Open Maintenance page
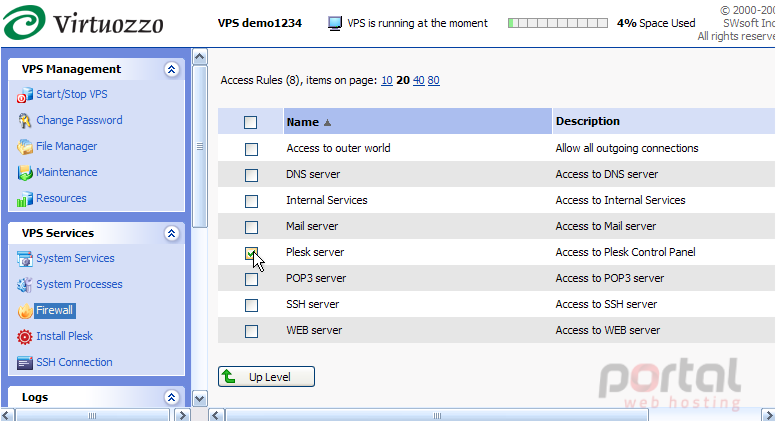The width and height of the screenshot is (776, 422). [x=66, y=172]
